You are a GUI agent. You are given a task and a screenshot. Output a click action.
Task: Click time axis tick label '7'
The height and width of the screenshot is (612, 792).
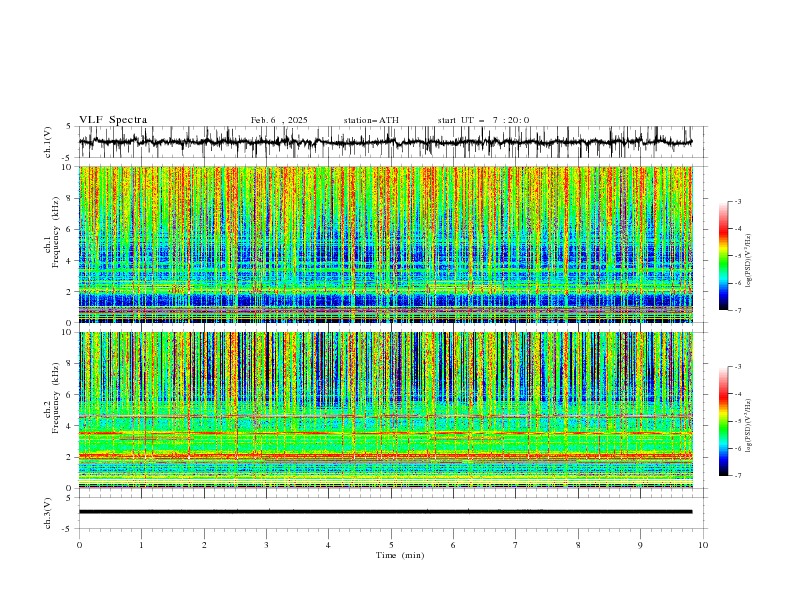pos(516,545)
